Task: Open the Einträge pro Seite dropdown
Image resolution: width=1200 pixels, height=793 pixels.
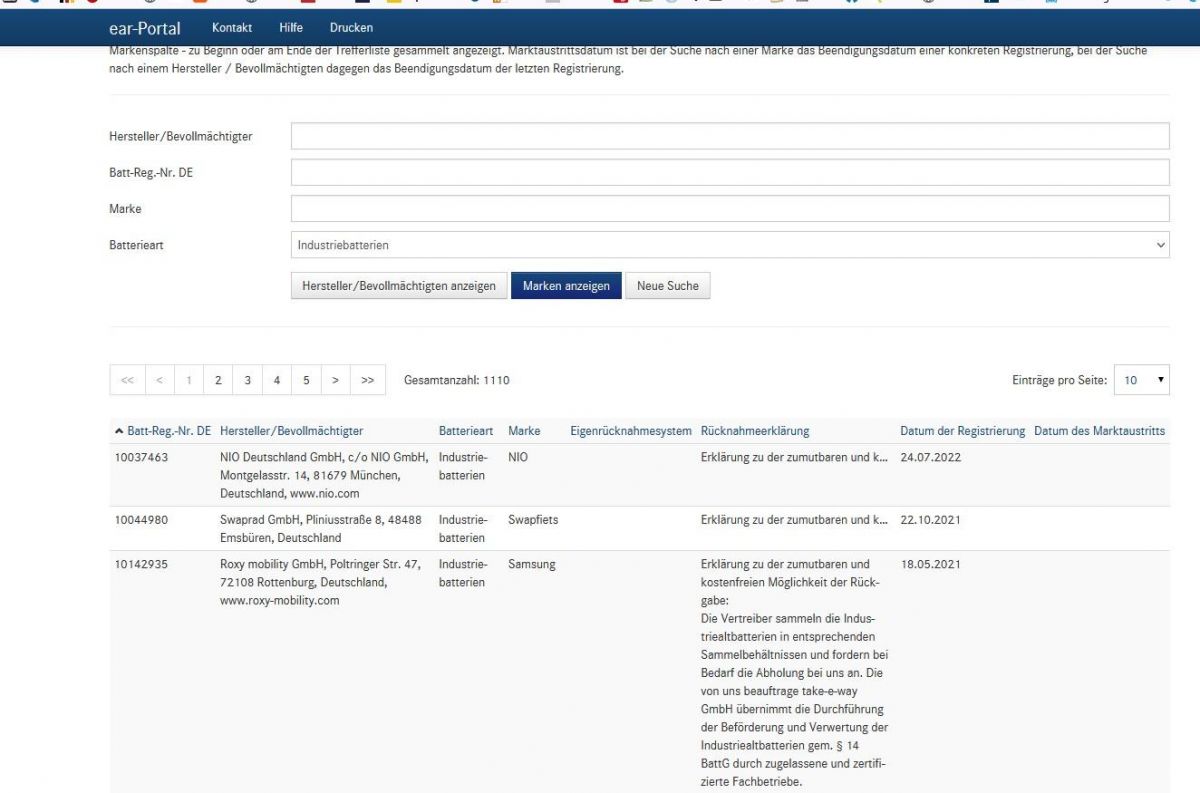Action: (x=1141, y=380)
